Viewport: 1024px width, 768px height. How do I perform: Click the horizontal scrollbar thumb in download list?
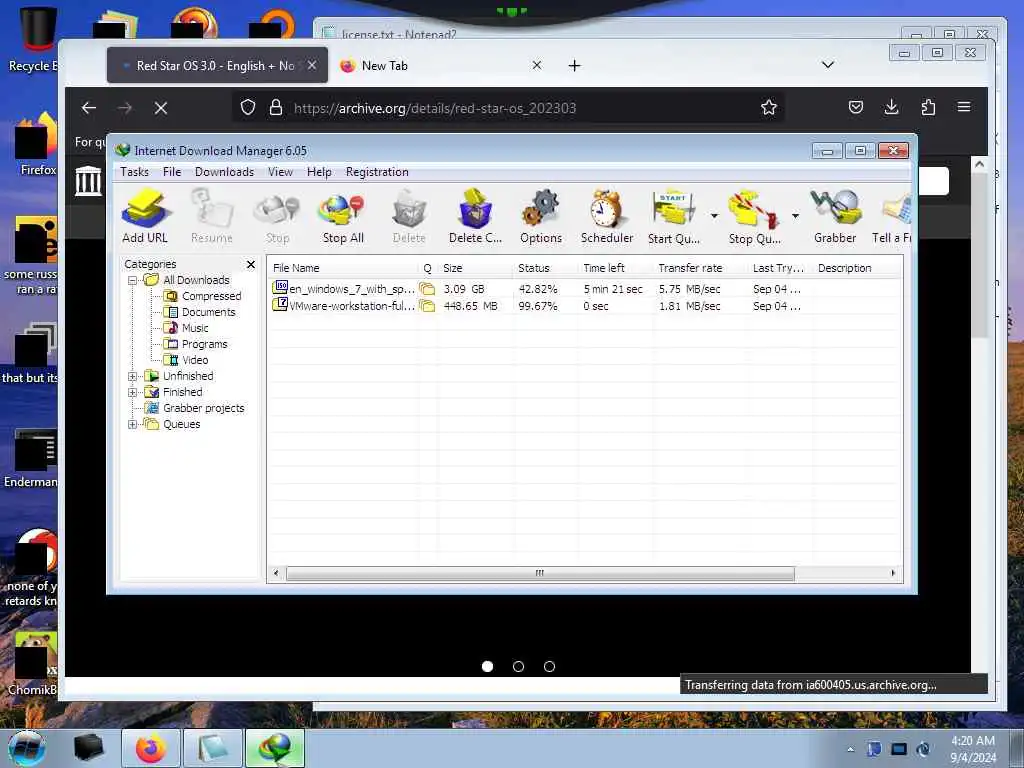(540, 573)
